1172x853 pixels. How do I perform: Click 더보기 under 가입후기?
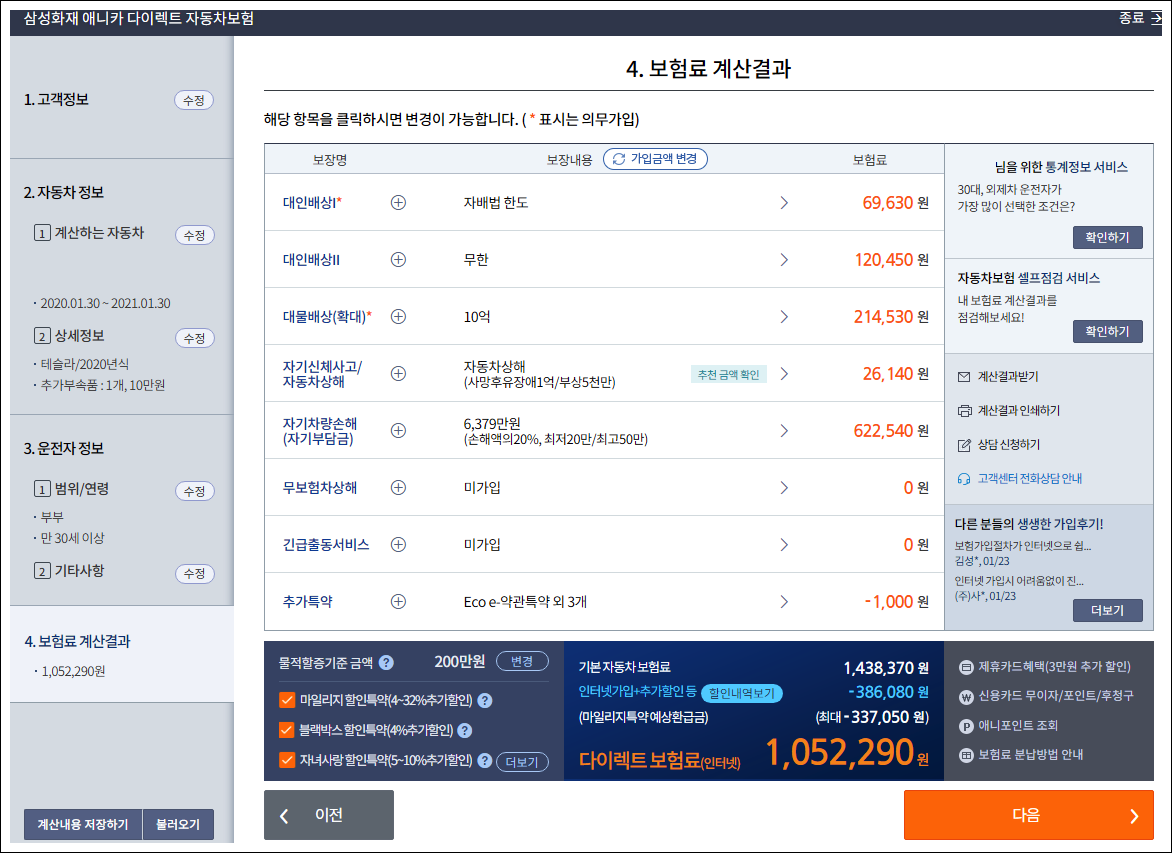click(1107, 610)
